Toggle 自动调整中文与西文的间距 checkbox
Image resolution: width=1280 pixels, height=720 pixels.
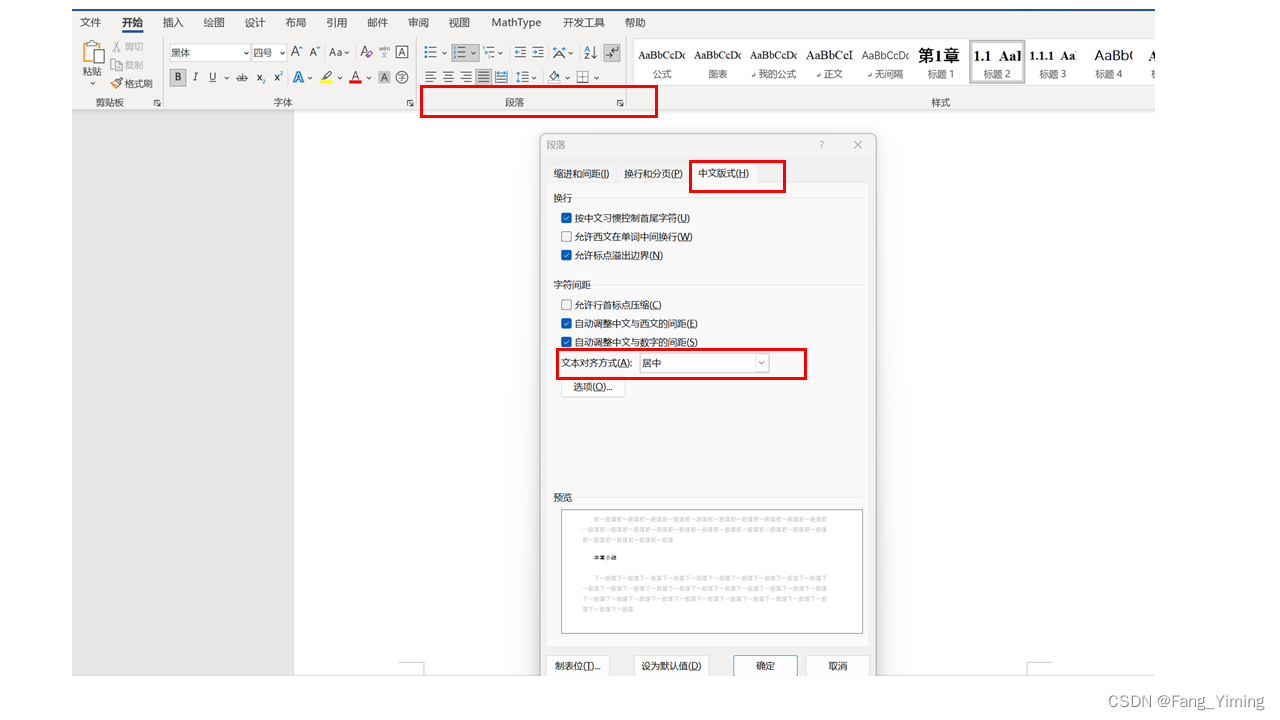click(x=566, y=324)
